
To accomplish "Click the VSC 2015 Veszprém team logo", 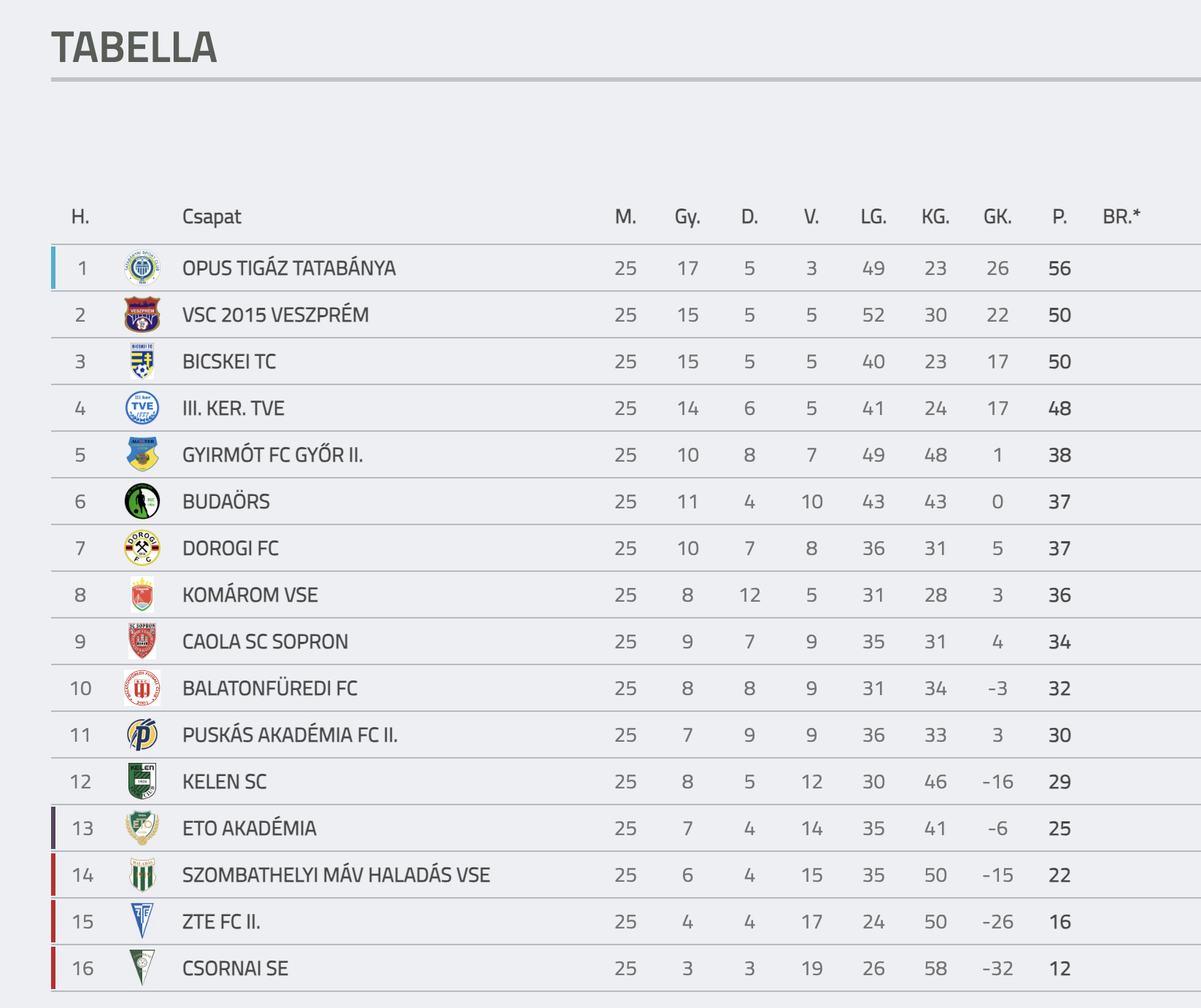I will point(142,315).
